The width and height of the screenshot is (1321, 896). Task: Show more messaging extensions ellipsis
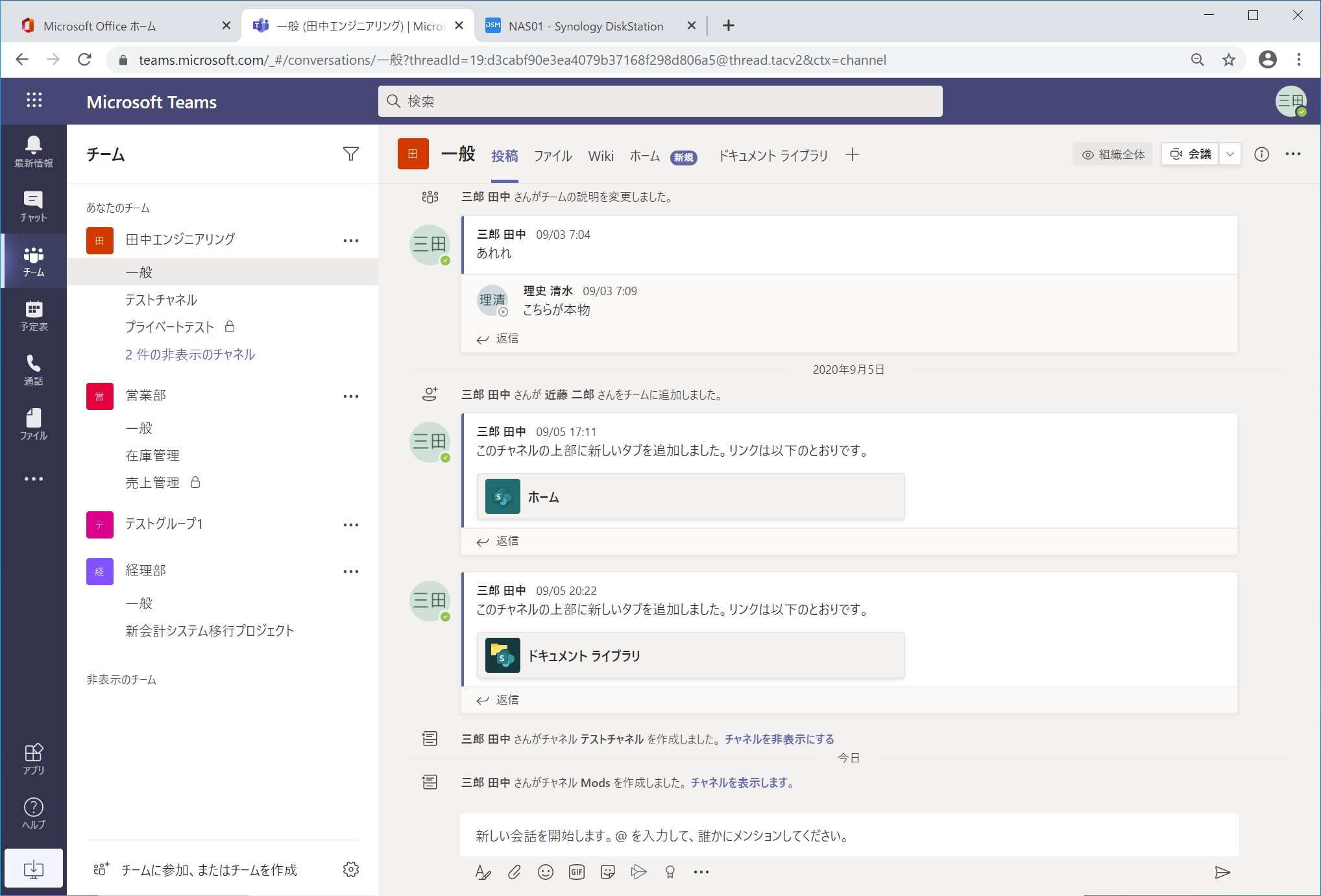[x=701, y=872]
